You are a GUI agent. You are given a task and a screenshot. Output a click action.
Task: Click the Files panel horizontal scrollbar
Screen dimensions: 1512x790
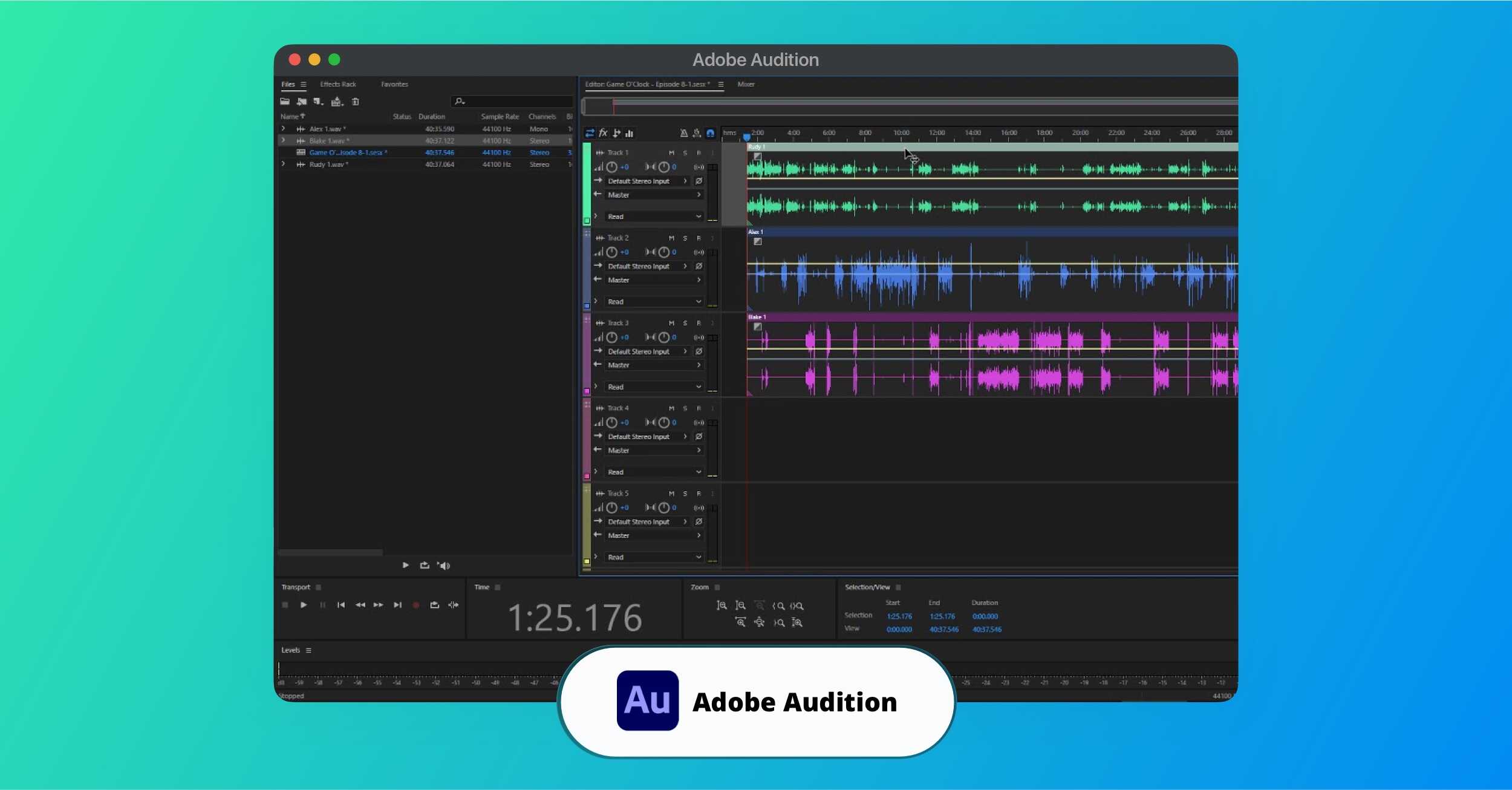(x=330, y=553)
